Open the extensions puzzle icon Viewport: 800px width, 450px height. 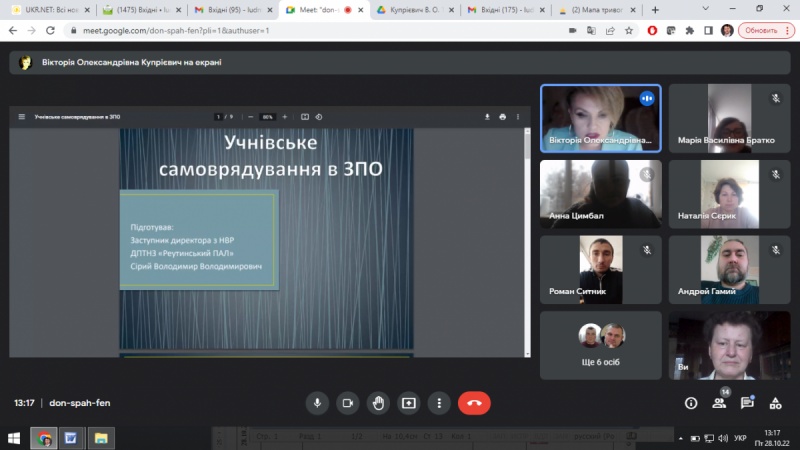[x=690, y=31]
